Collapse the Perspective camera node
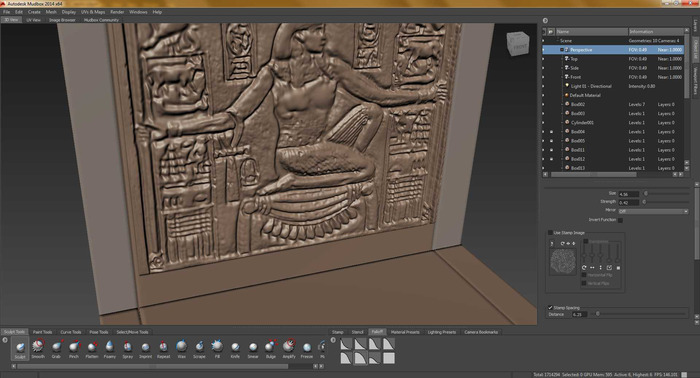The image size is (700, 378). tap(562, 50)
